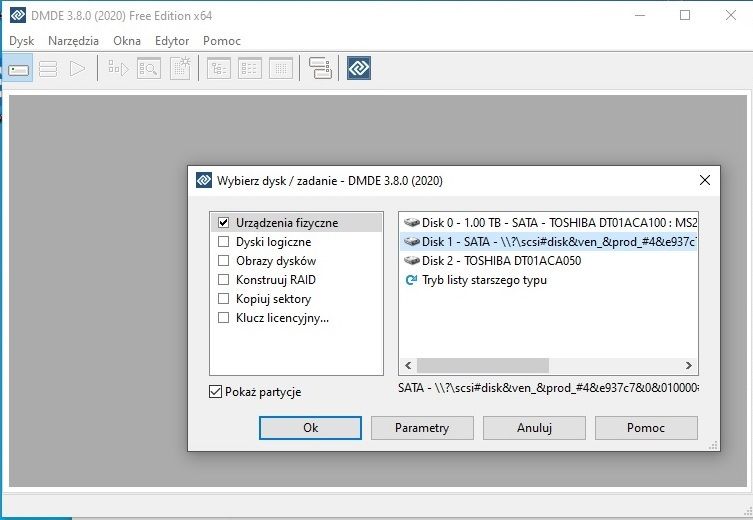Uncheck Urządzenia fizyczne checkbox

(223, 222)
